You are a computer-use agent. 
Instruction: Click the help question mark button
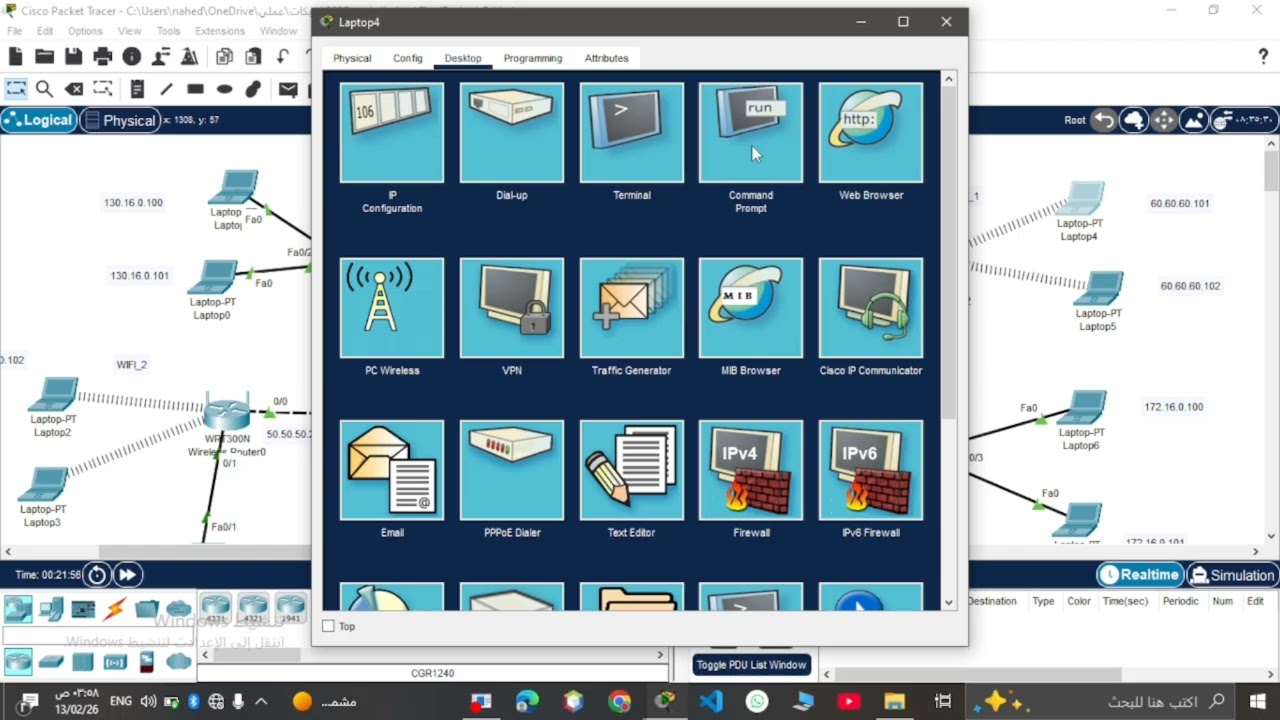1263,57
